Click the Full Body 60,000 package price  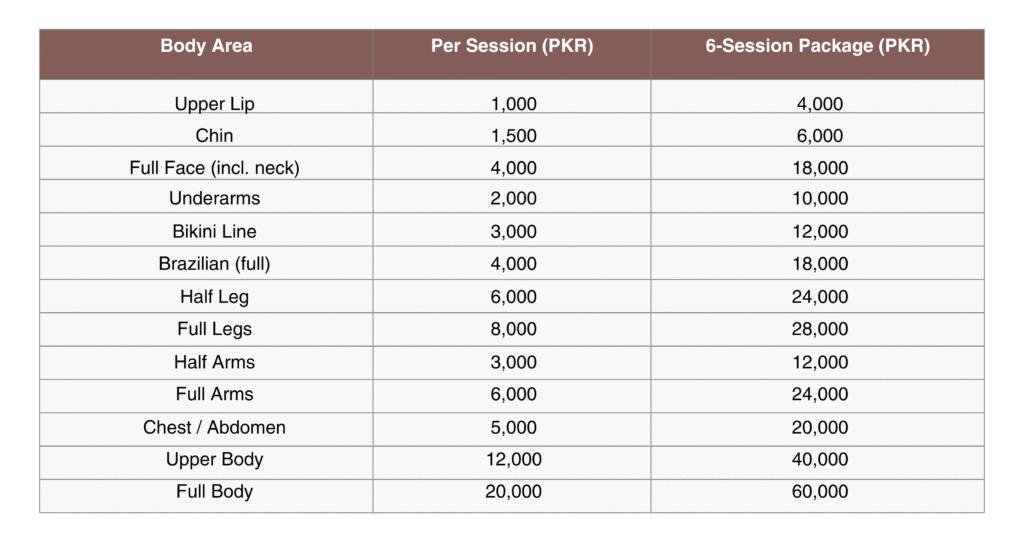click(x=819, y=491)
